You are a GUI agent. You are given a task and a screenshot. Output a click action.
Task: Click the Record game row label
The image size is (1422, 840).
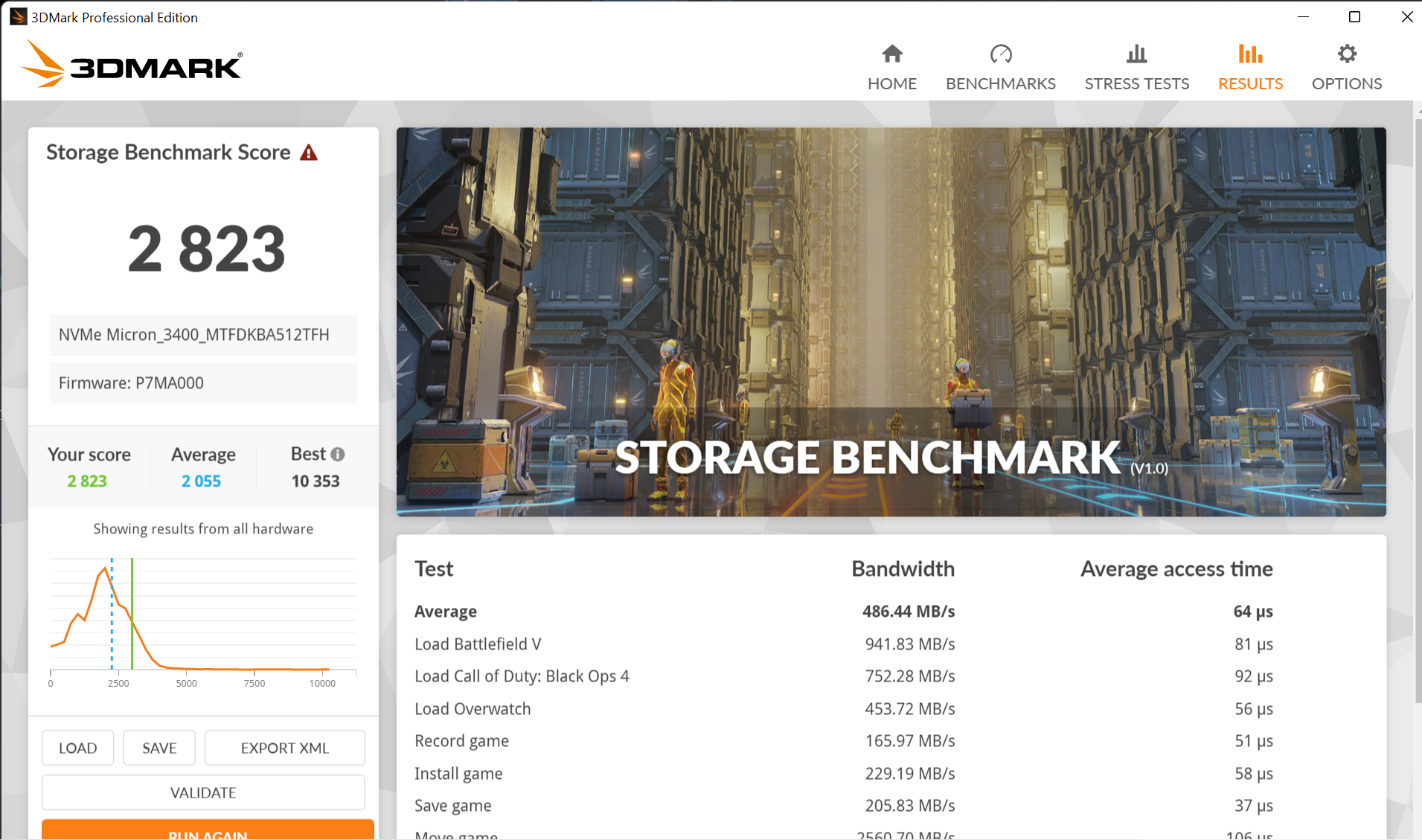coord(461,741)
